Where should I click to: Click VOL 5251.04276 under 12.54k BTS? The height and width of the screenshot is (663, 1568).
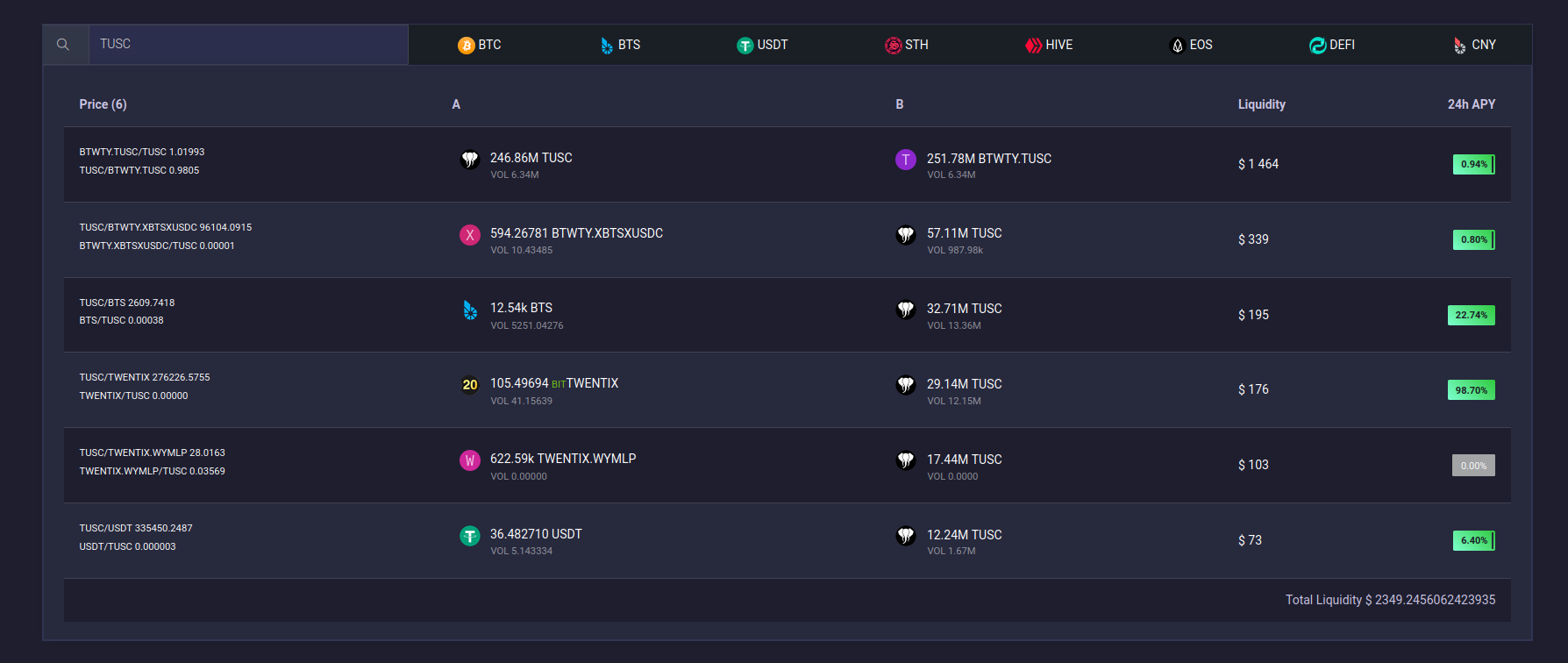(x=527, y=325)
